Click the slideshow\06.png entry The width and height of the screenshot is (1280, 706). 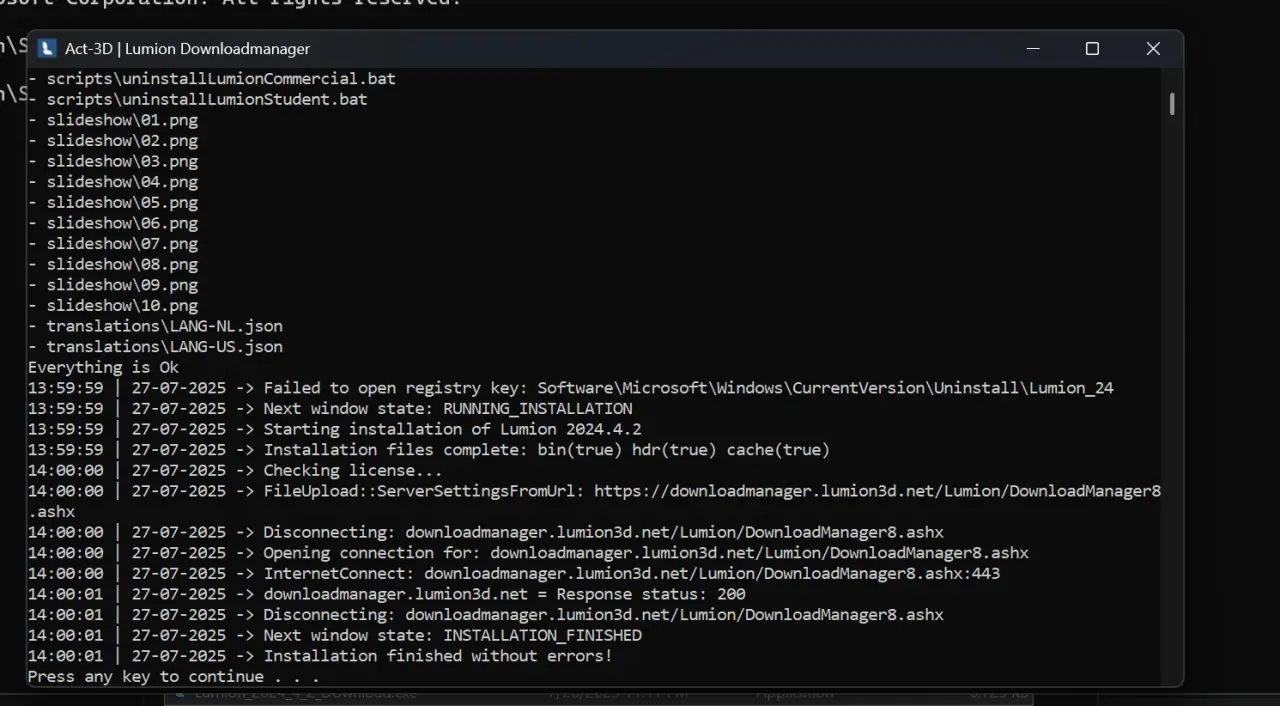click(113, 223)
